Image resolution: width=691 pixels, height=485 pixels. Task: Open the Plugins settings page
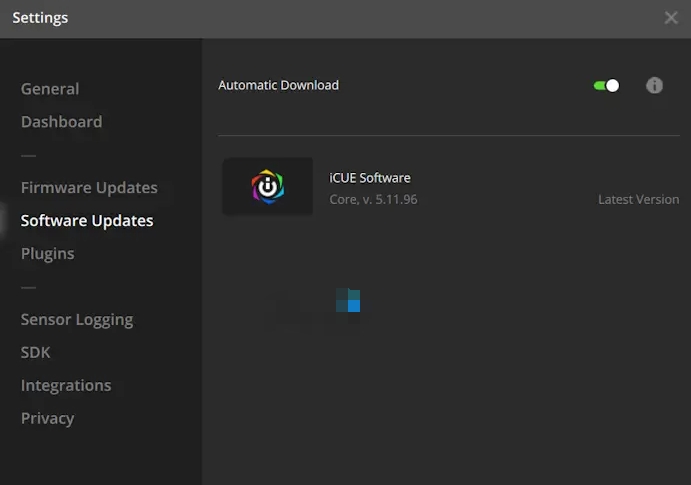click(48, 254)
